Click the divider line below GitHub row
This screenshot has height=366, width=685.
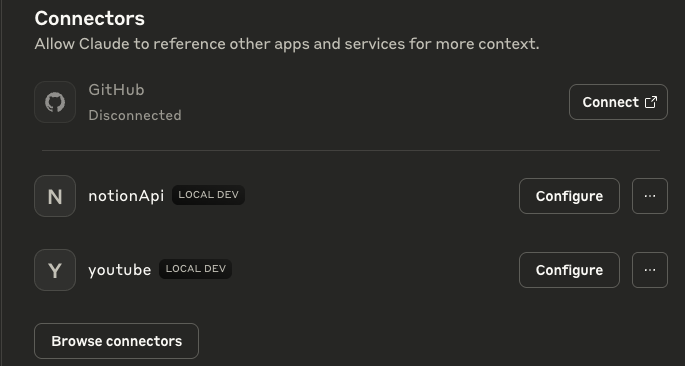point(351,150)
